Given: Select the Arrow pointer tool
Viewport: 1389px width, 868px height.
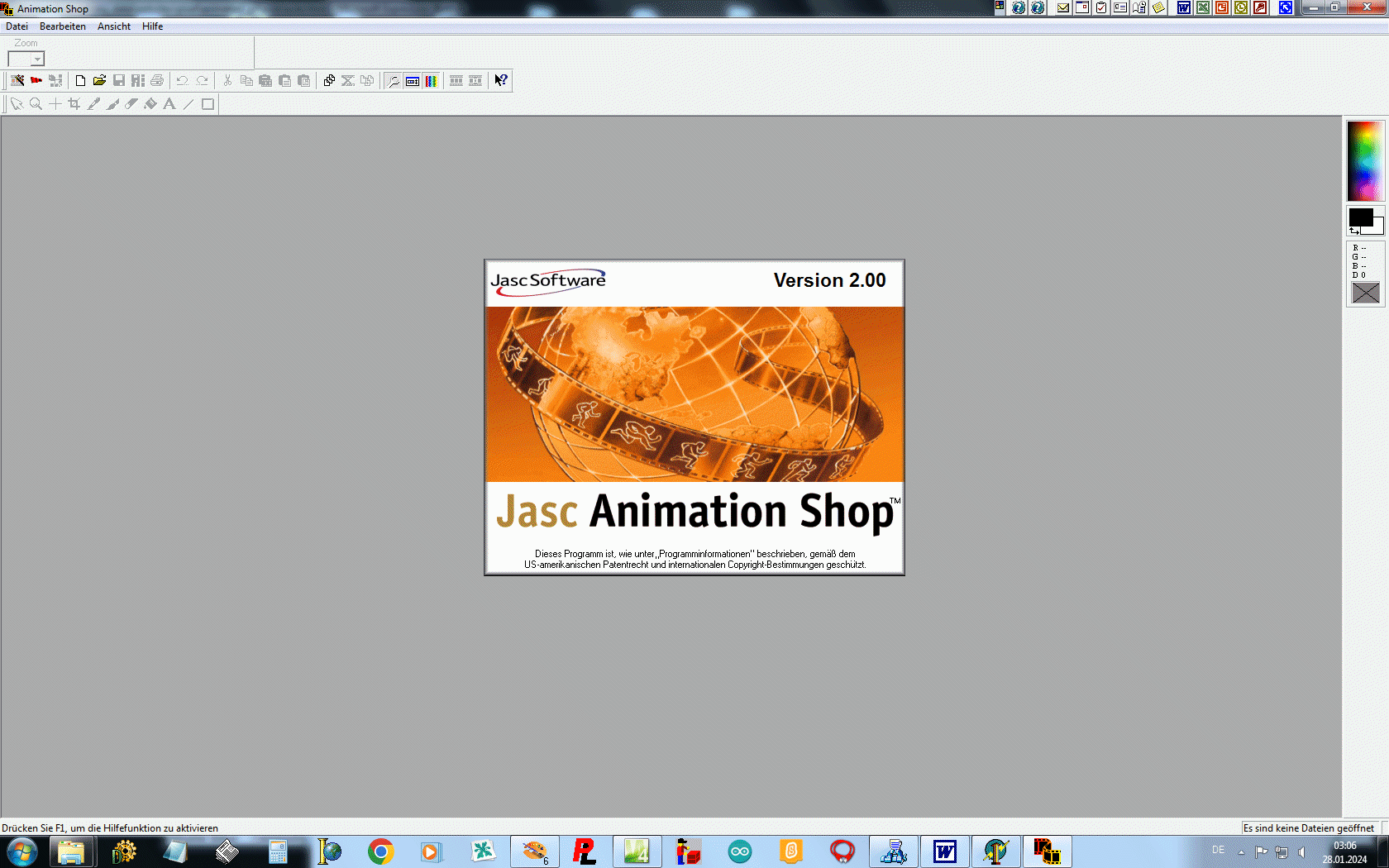Looking at the screenshot, I should tap(17, 103).
